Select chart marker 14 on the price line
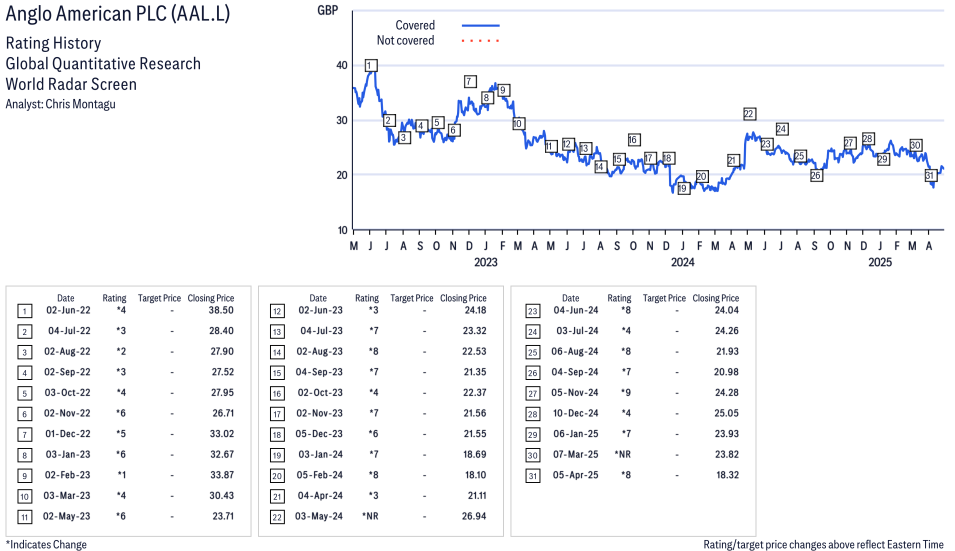Screen dimensions: 955x551 click(x=601, y=166)
